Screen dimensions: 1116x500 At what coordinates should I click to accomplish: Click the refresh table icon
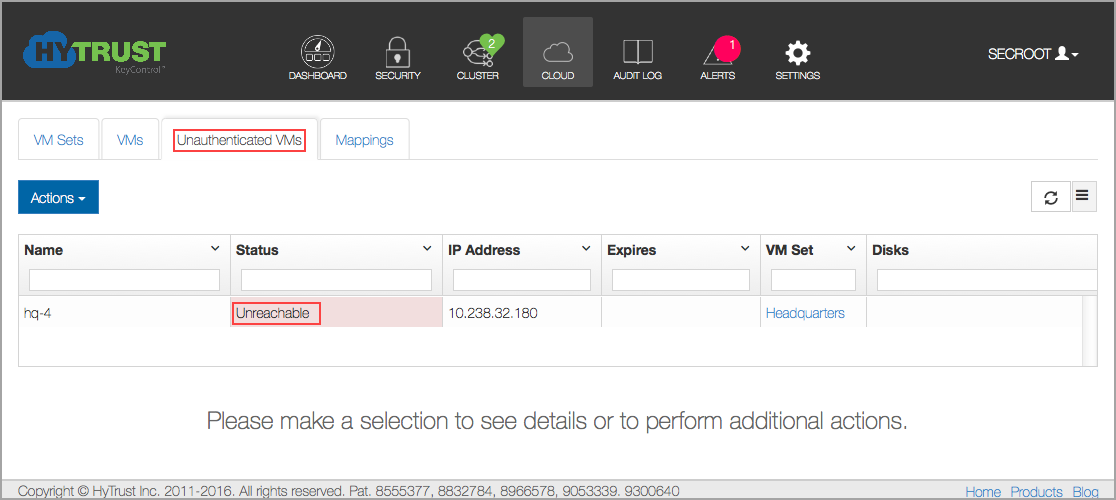[1051, 198]
